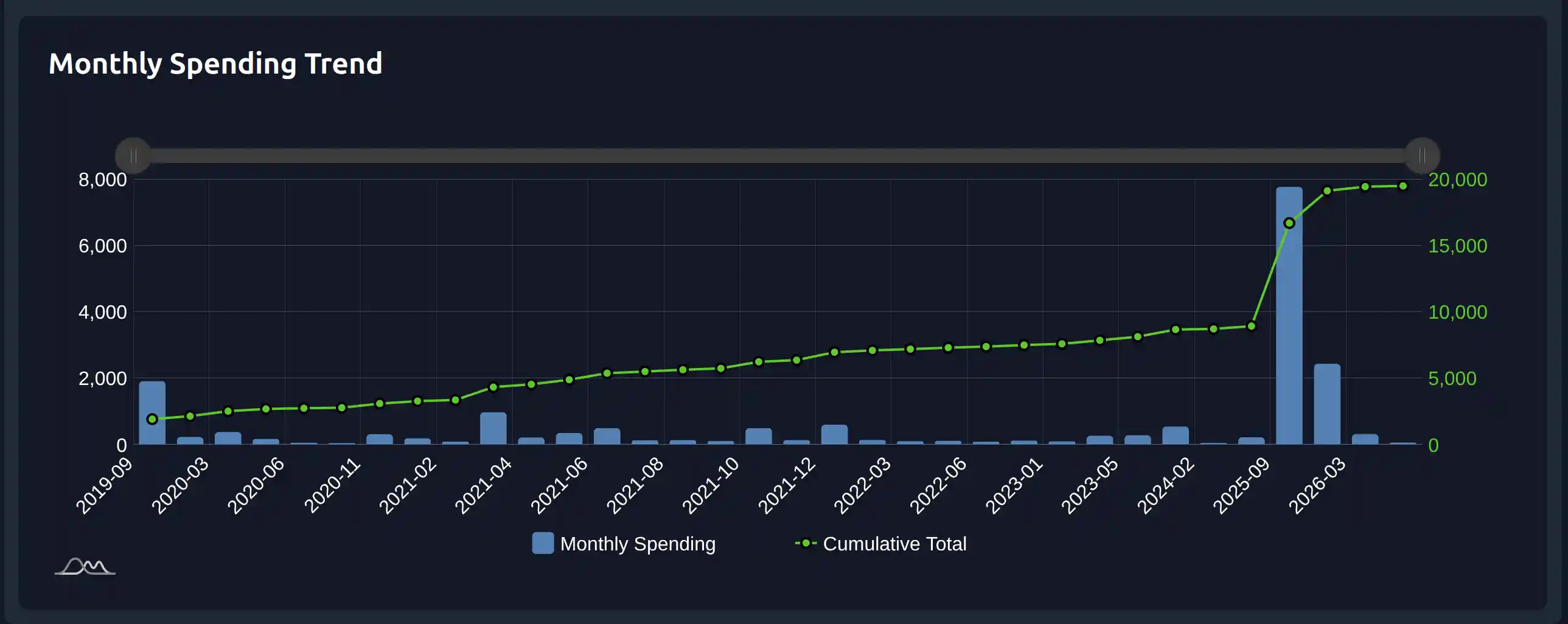Grab the left range slider handle
Screen dimensions: 1568x624
133,156
